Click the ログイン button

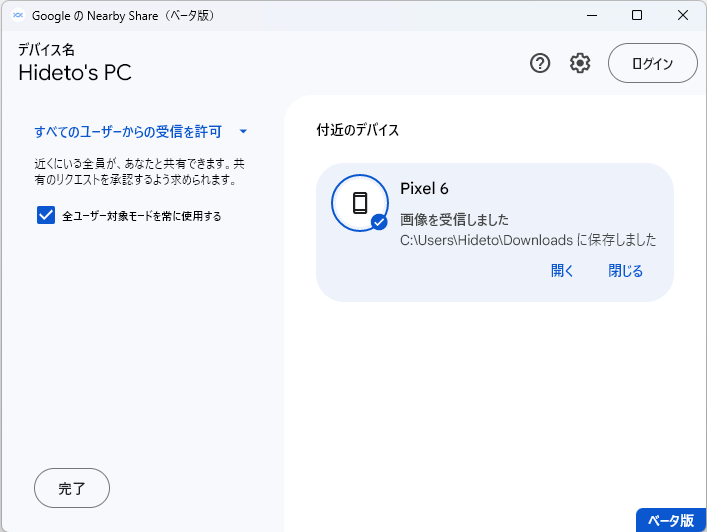click(x=652, y=63)
